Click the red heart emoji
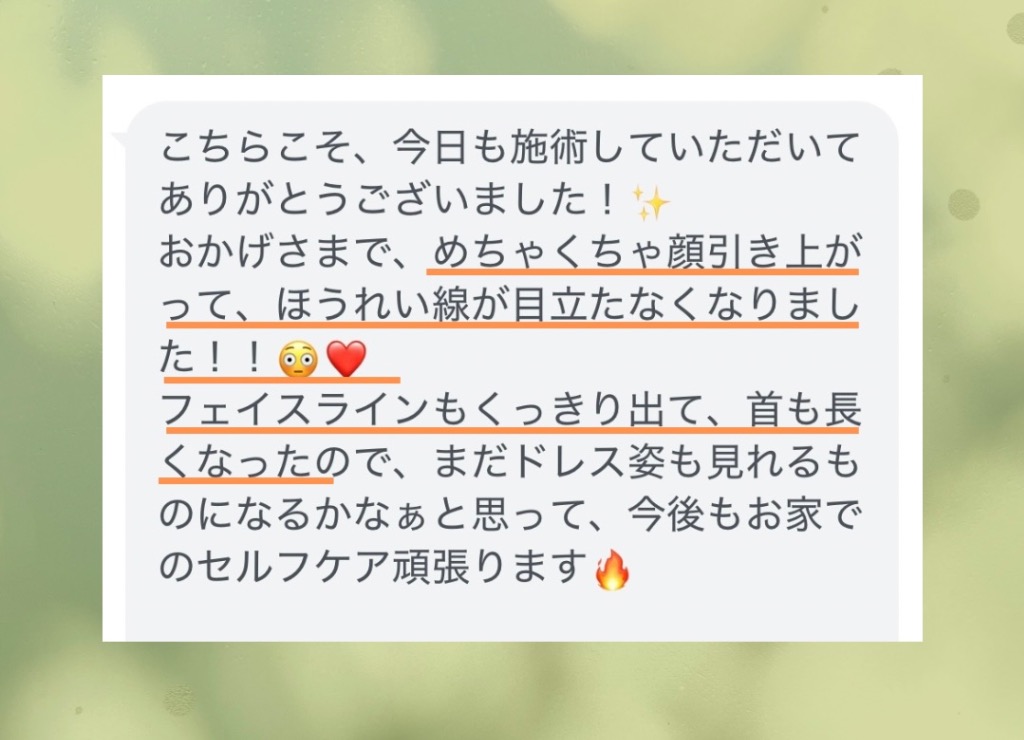 [346, 359]
